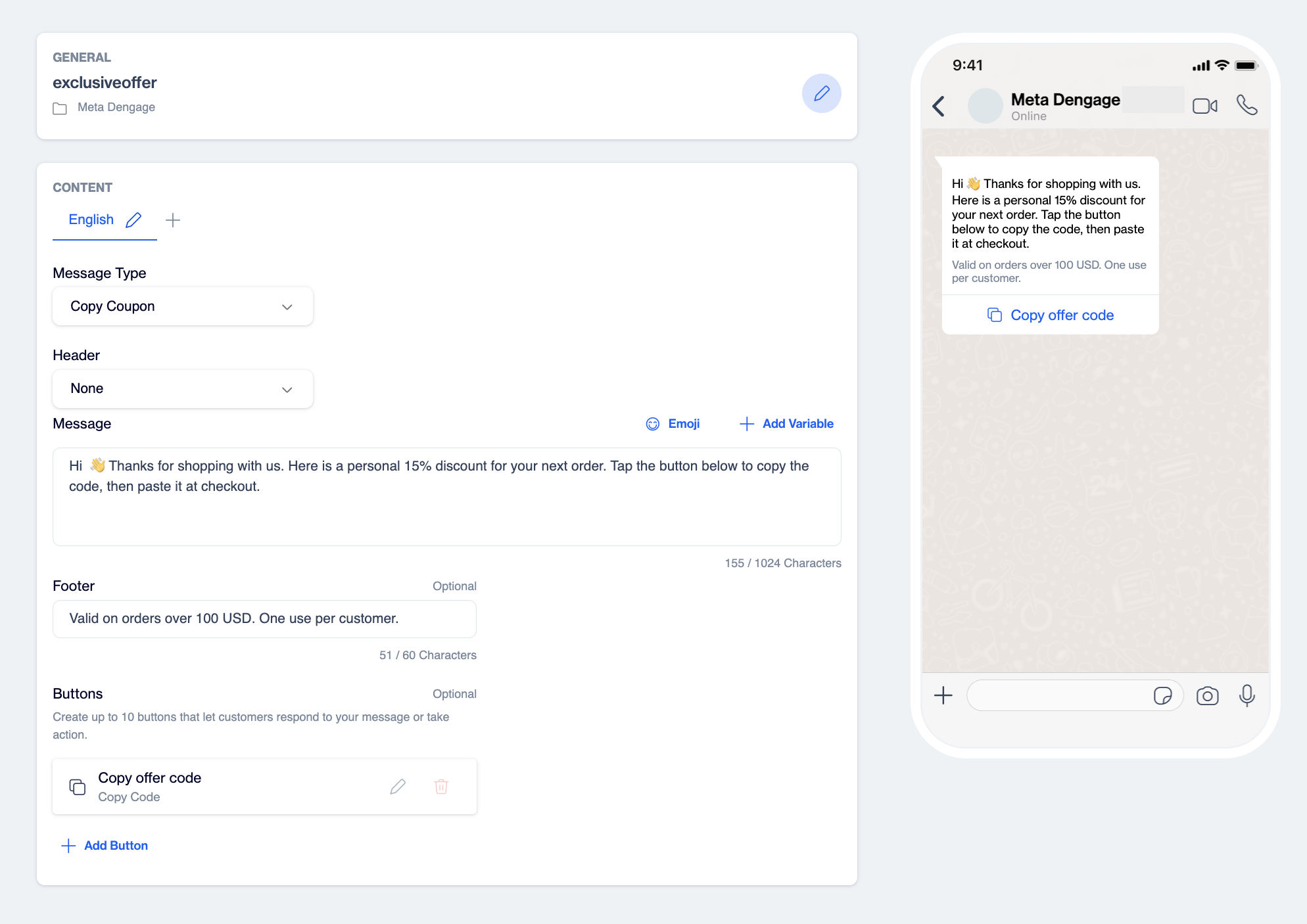Viewport: 1307px width, 924px height.
Task: Click the '155 / 1024 Characters' counter
Action: click(x=783, y=563)
